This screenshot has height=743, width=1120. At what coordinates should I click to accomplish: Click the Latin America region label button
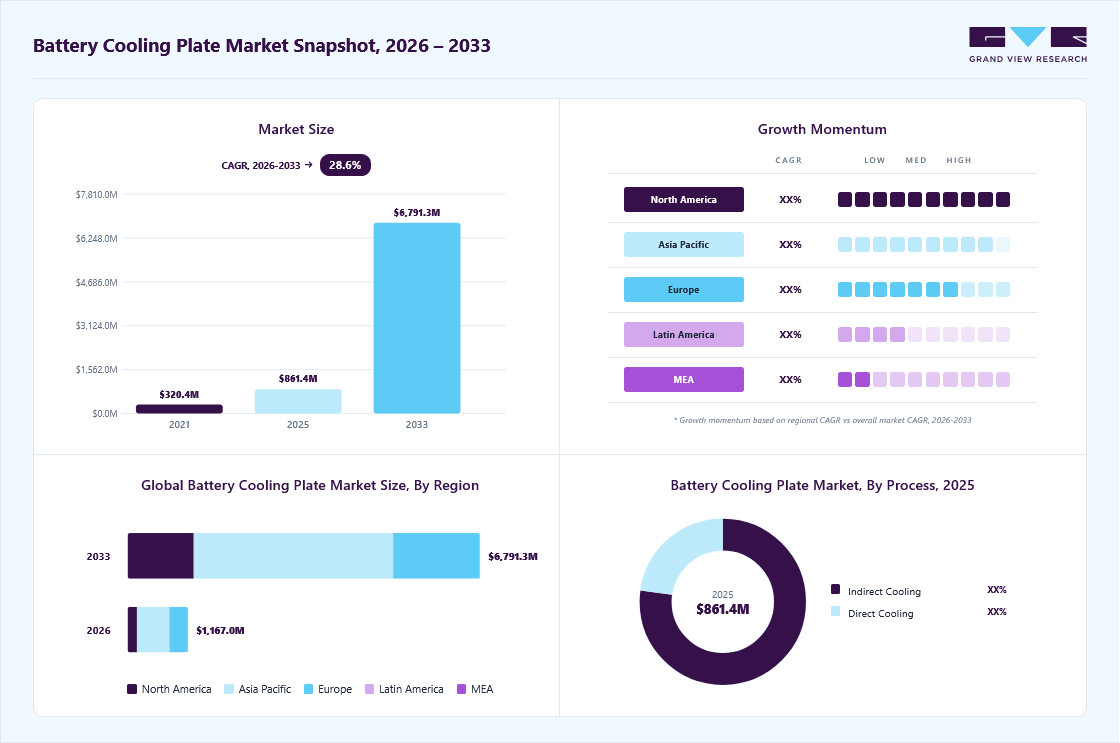point(684,334)
